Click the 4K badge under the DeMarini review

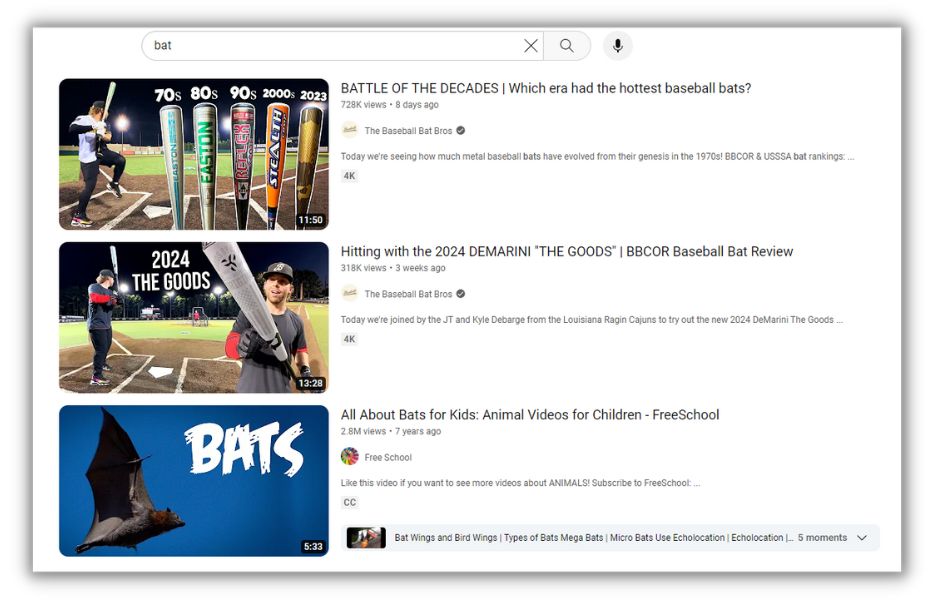point(349,339)
